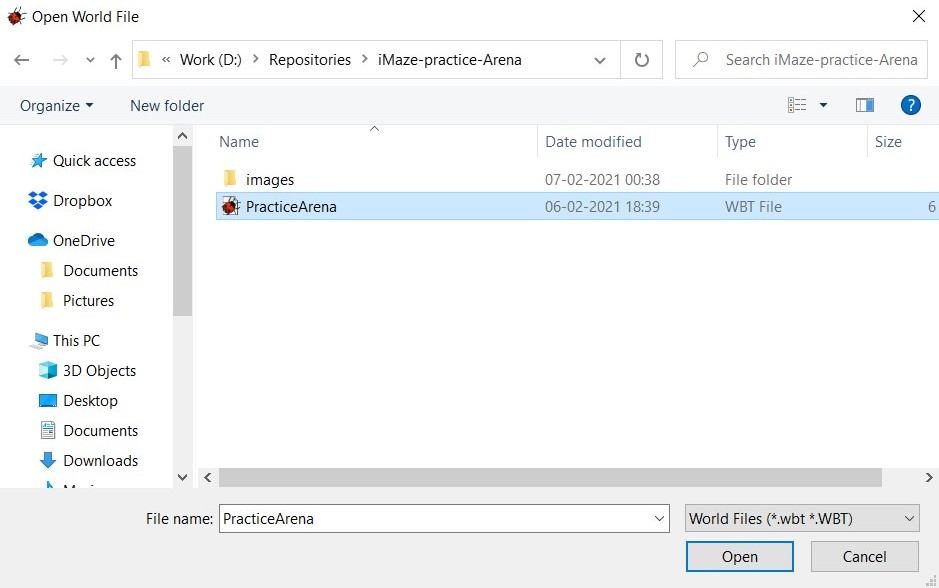Open recent locations dropdown arrow
939x588 pixels.
click(90, 60)
